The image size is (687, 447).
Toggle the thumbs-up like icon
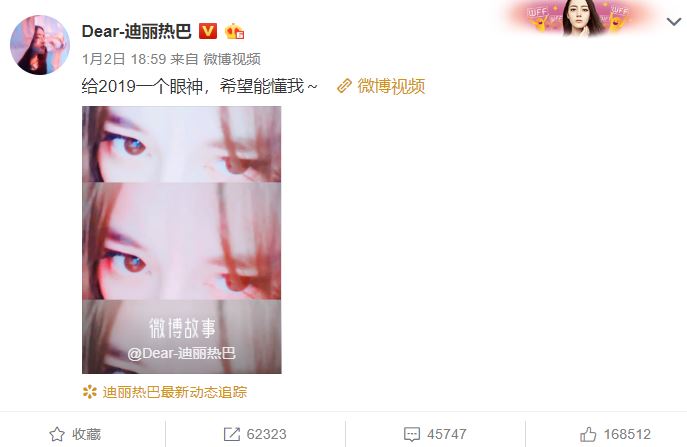588,434
